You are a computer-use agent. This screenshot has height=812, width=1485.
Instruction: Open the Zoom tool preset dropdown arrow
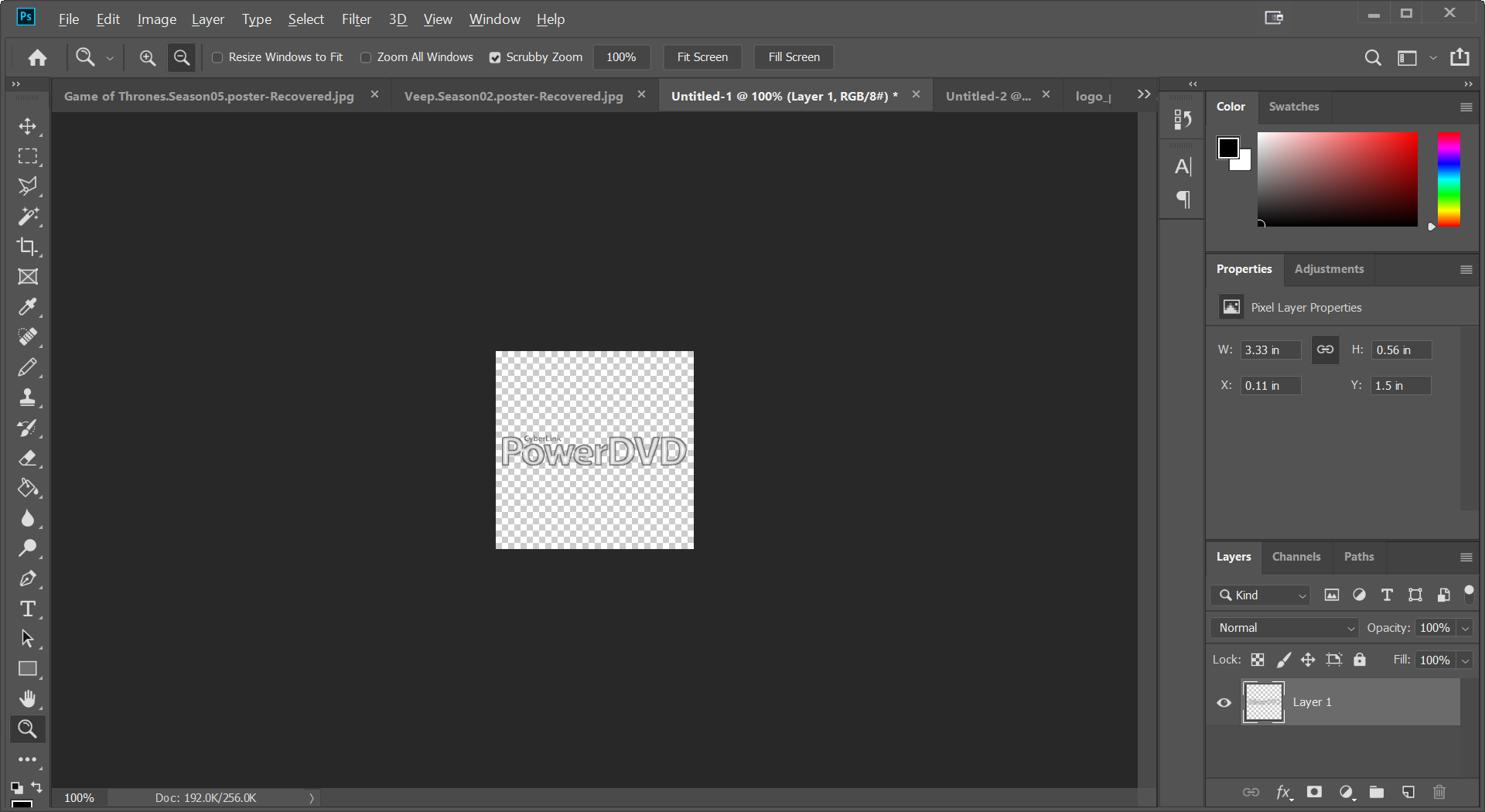pos(110,58)
